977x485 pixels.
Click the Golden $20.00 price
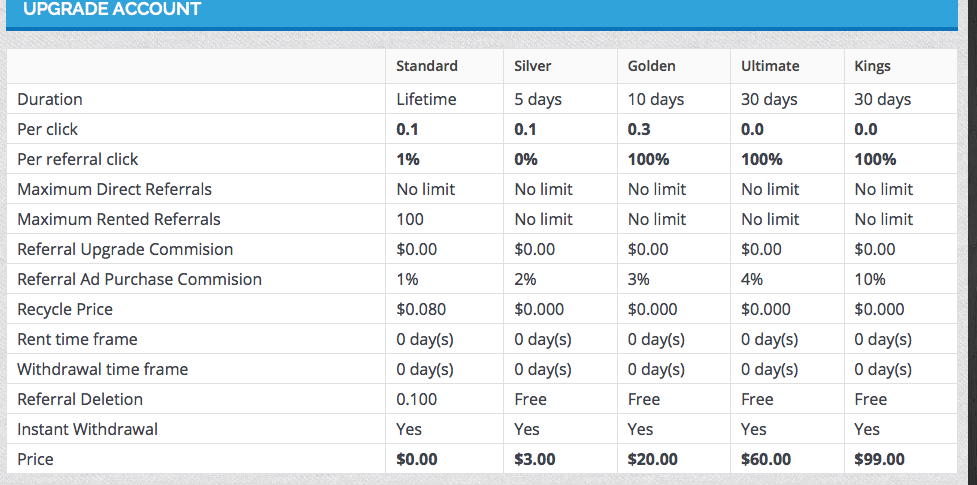click(653, 459)
